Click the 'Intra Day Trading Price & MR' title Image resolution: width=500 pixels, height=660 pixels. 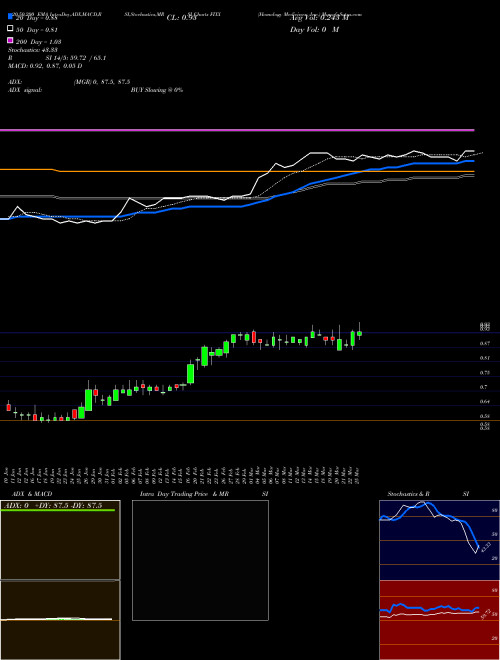[184, 494]
